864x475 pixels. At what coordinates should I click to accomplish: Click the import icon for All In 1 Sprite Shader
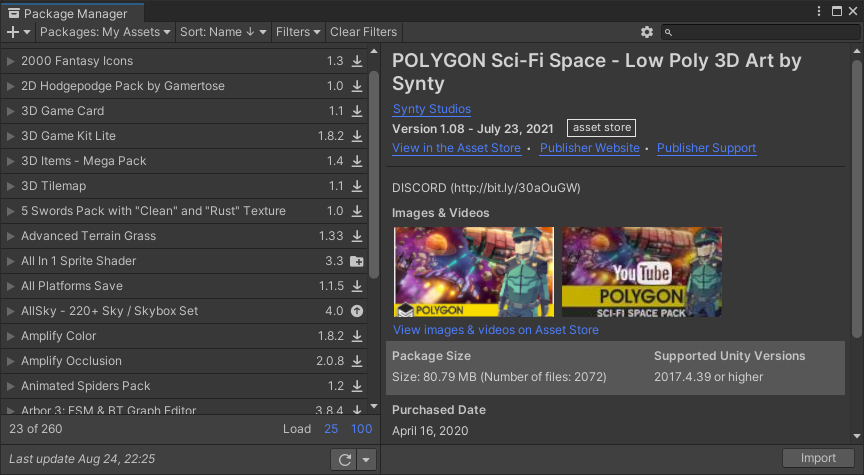tap(357, 261)
